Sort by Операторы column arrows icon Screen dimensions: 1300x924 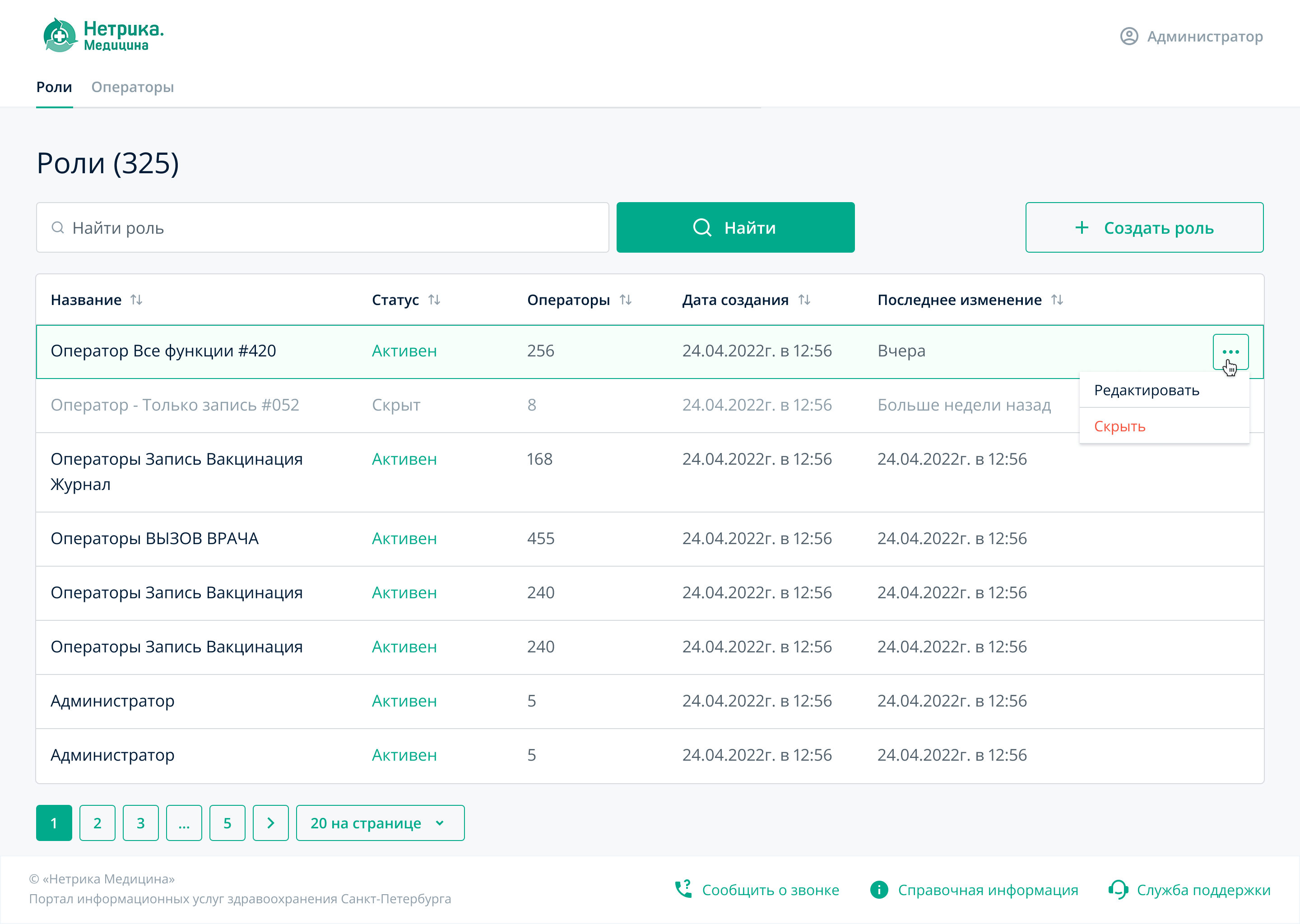626,299
